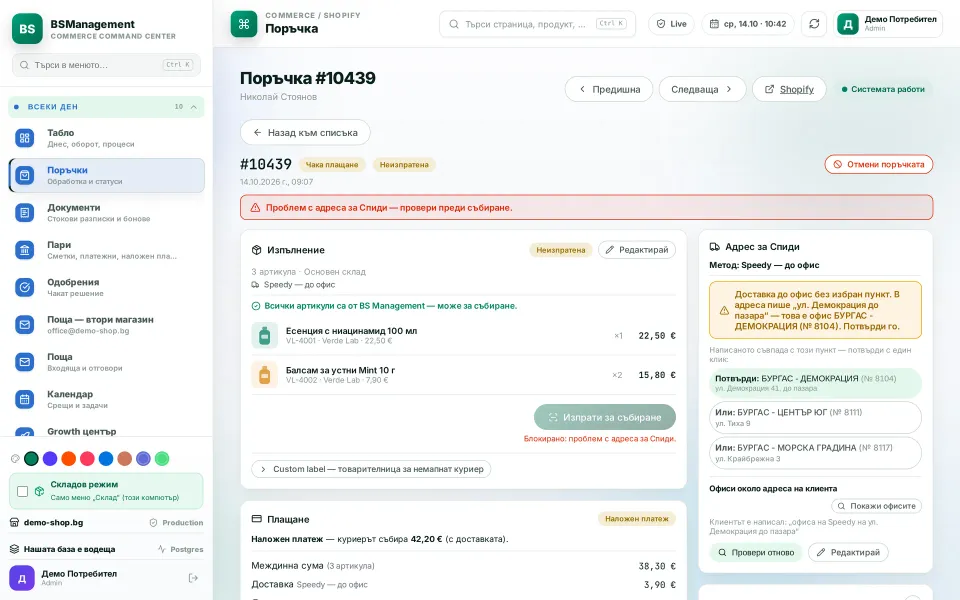This screenshot has width=960, height=600.
Task: Click the Поща inbox envelope icon
Action: coord(24,362)
